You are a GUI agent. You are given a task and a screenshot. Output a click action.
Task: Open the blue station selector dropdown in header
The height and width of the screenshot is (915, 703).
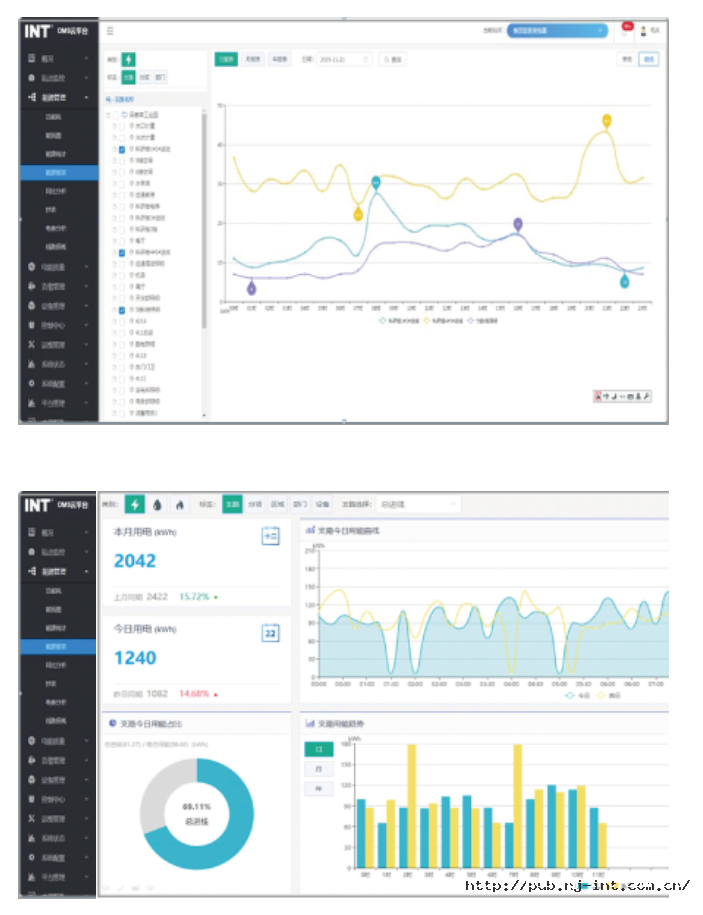pos(557,30)
